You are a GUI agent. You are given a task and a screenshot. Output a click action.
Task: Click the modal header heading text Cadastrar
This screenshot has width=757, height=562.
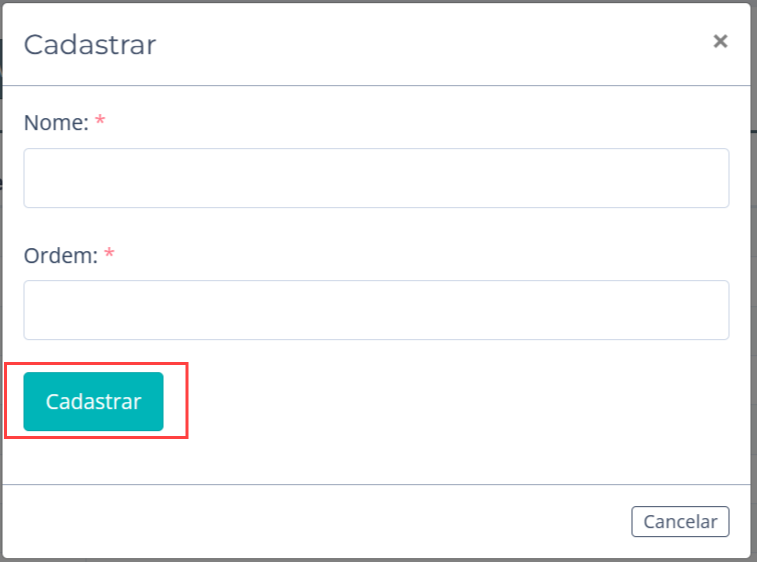click(x=90, y=45)
